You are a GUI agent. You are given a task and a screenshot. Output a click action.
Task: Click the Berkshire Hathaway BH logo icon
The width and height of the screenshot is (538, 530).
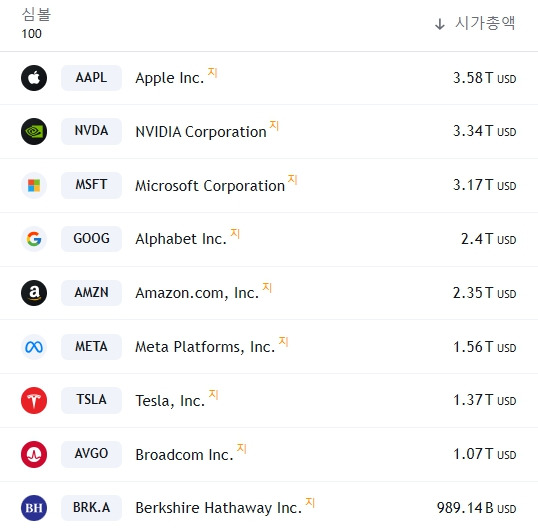34,508
